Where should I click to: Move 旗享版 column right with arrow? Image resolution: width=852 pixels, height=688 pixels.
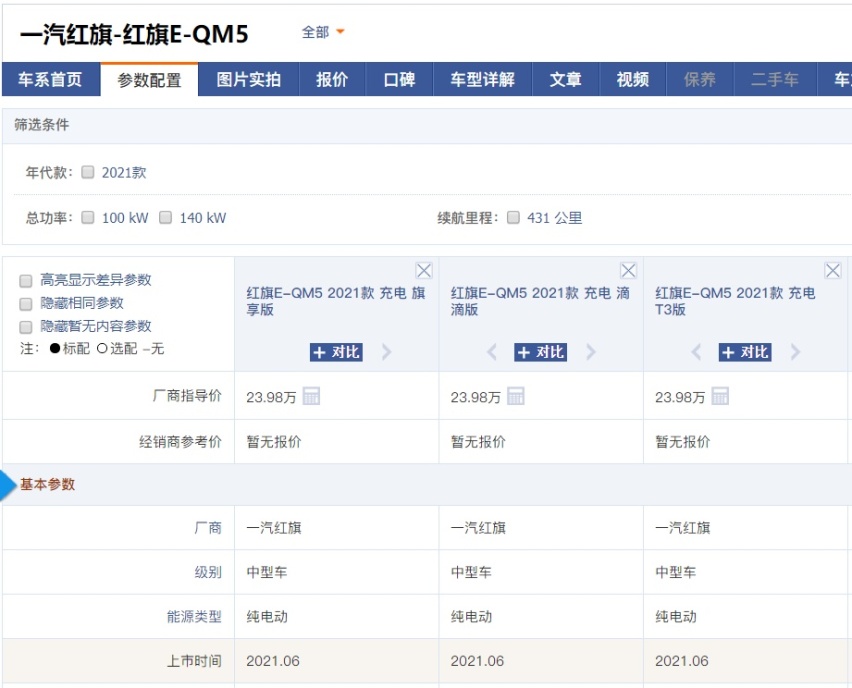[386, 352]
